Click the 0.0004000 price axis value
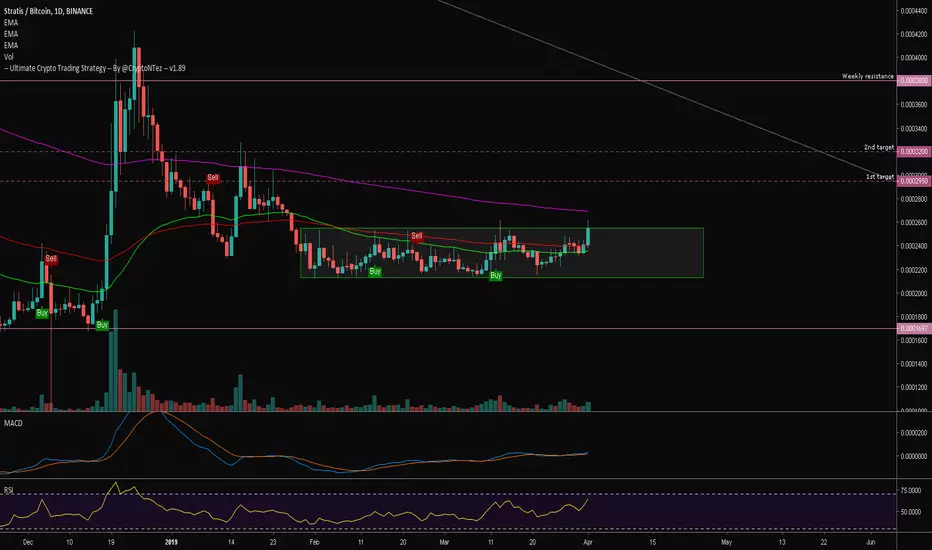 click(914, 58)
